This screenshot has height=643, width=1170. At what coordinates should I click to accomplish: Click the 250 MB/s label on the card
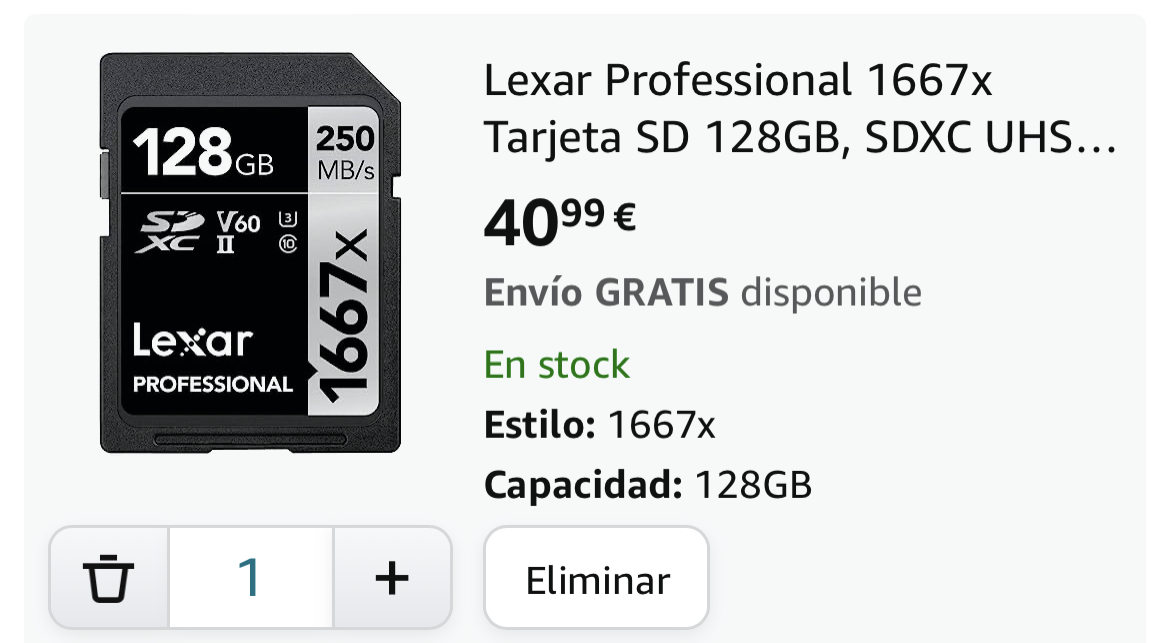tap(345, 153)
